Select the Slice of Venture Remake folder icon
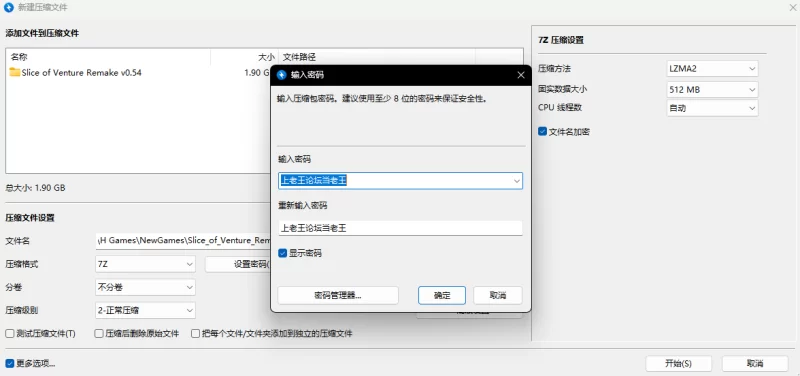Image resolution: width=800 pixels, height=376 pixels. coord(14,72)
